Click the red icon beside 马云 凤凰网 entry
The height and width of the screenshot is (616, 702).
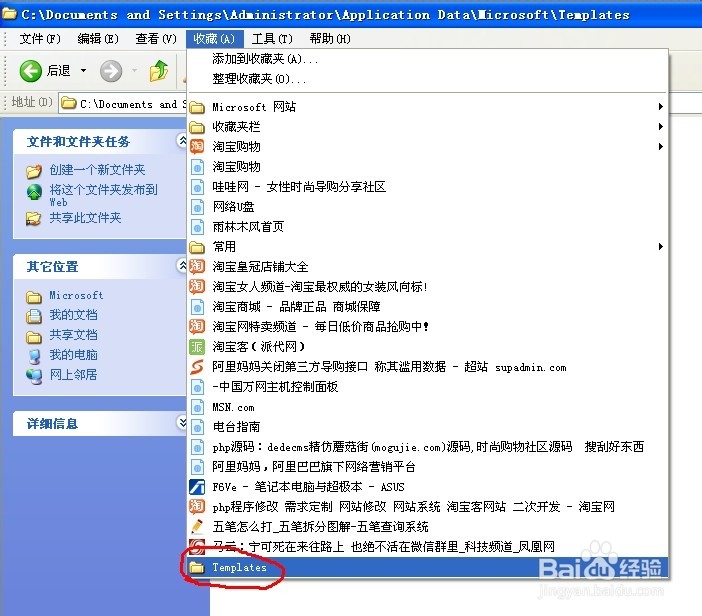pyautogui.click(x=197, y=546)
